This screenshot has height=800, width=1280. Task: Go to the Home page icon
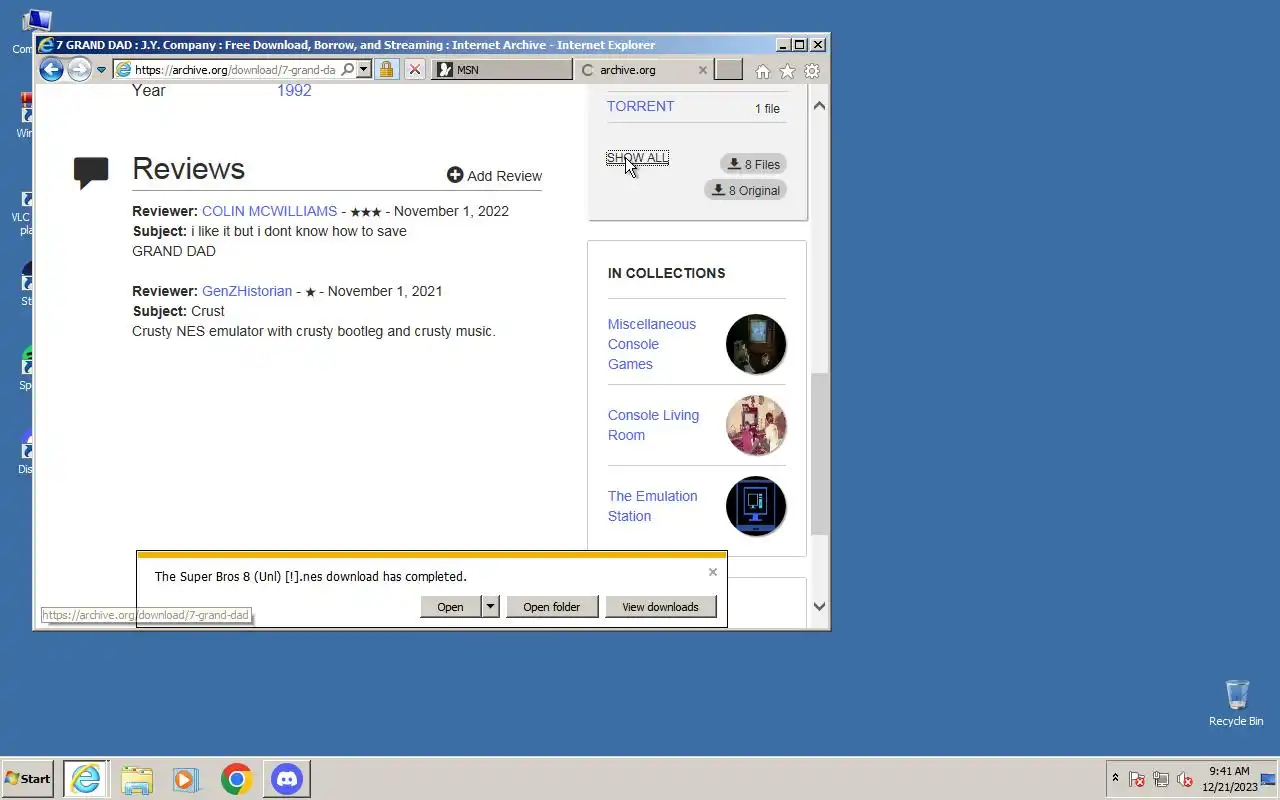click(763, 71)
